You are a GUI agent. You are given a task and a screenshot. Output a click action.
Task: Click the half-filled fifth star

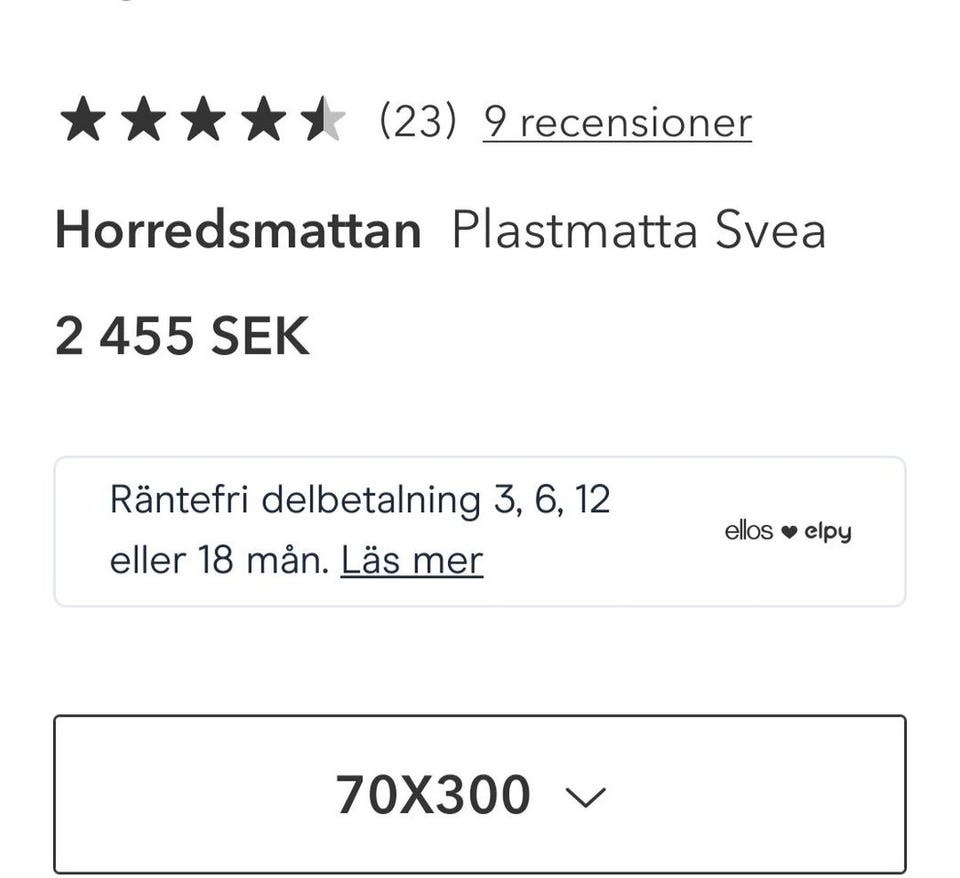coord(322,122)
